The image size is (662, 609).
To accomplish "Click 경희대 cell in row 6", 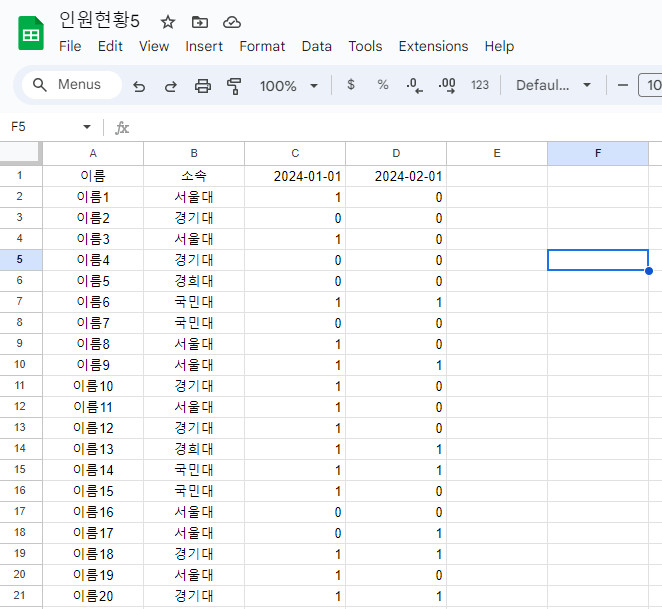I will click(194, 281).
